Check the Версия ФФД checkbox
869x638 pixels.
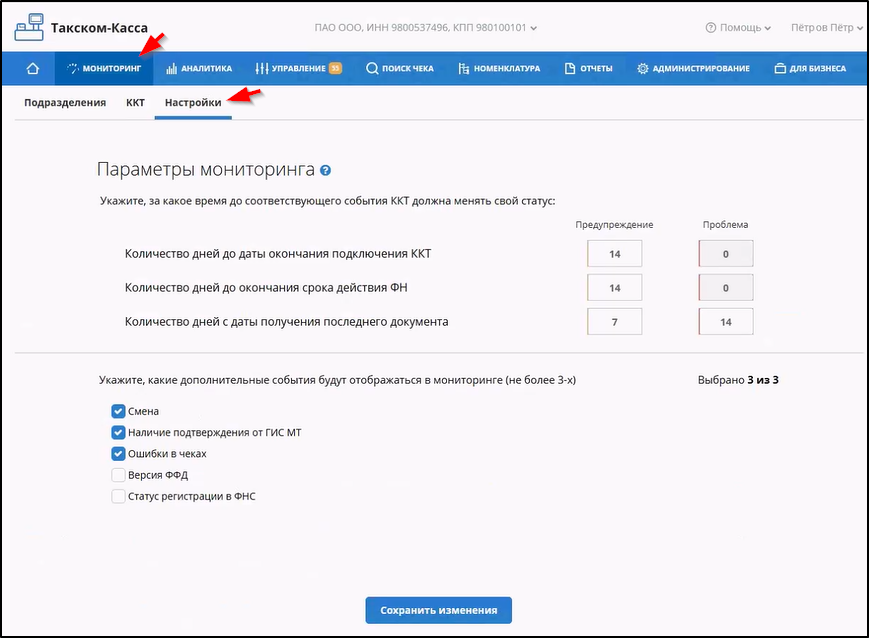(118, 475)
